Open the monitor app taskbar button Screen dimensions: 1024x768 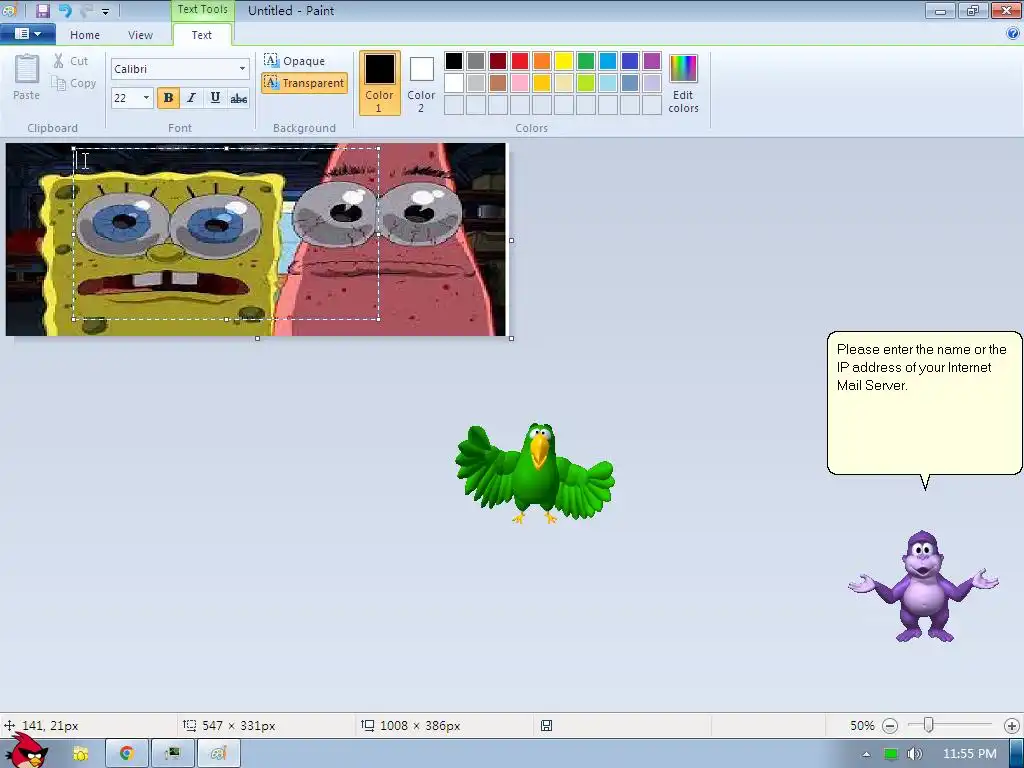click(x=172, y=754)
